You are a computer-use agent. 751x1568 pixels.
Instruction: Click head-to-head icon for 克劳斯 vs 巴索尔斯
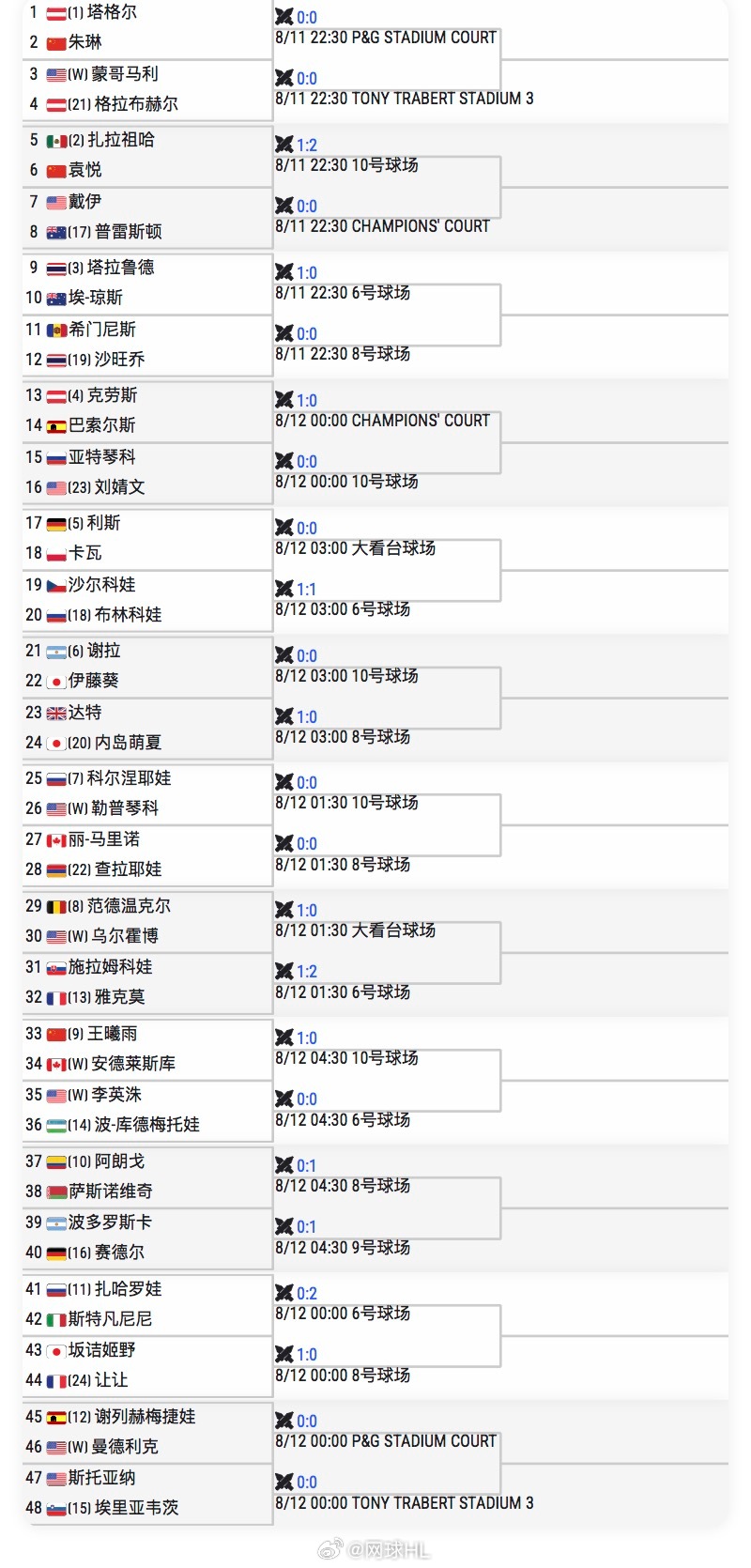(x=284, y=400)
